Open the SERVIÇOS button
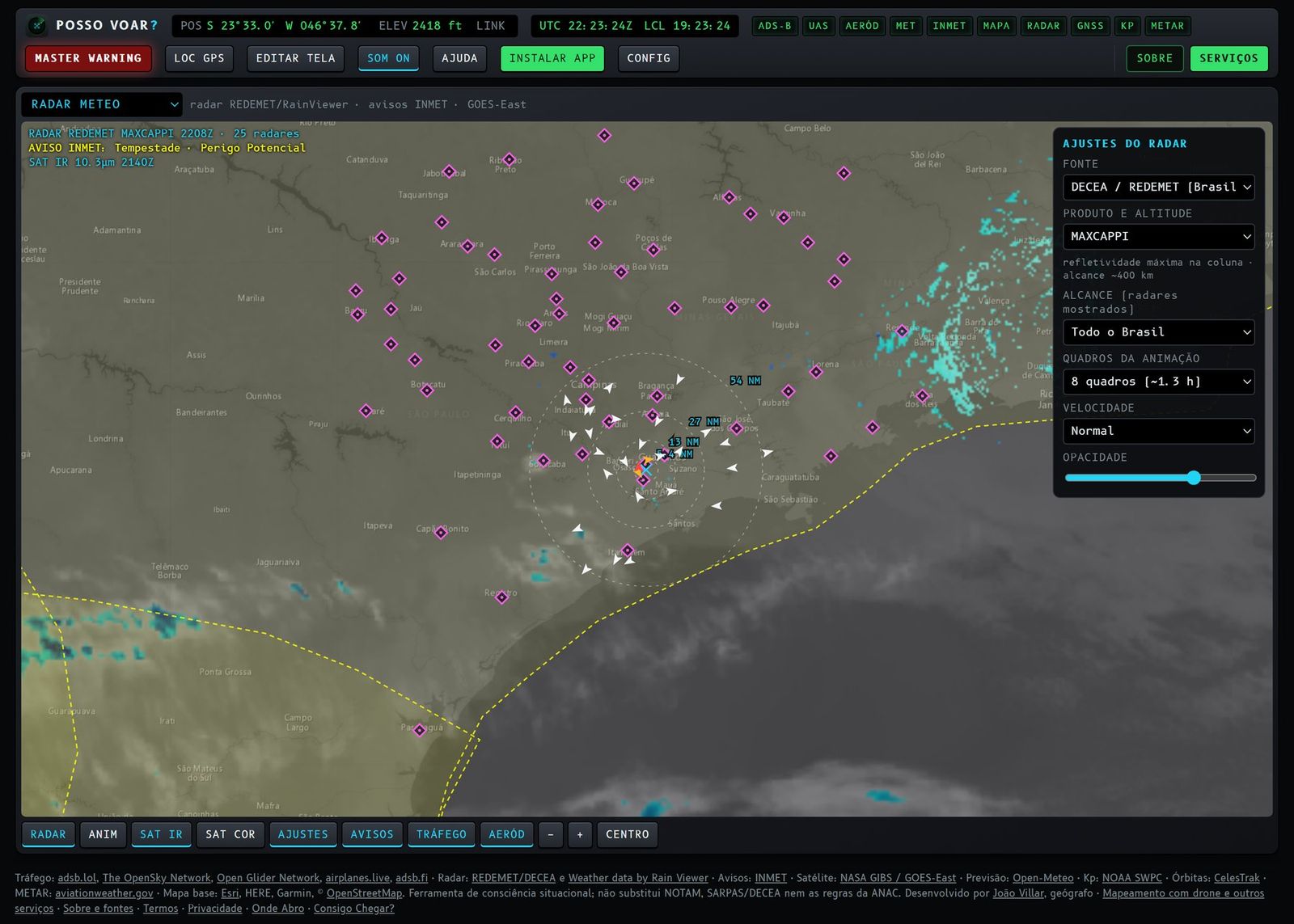Image resolution: width=1294 pixels, height=924 pixels. point(1228,58)
